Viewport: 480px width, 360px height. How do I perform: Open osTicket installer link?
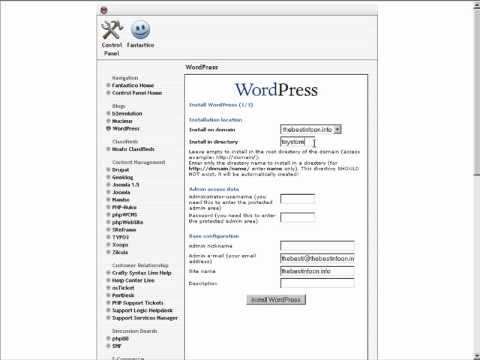(x=123, y=288)
